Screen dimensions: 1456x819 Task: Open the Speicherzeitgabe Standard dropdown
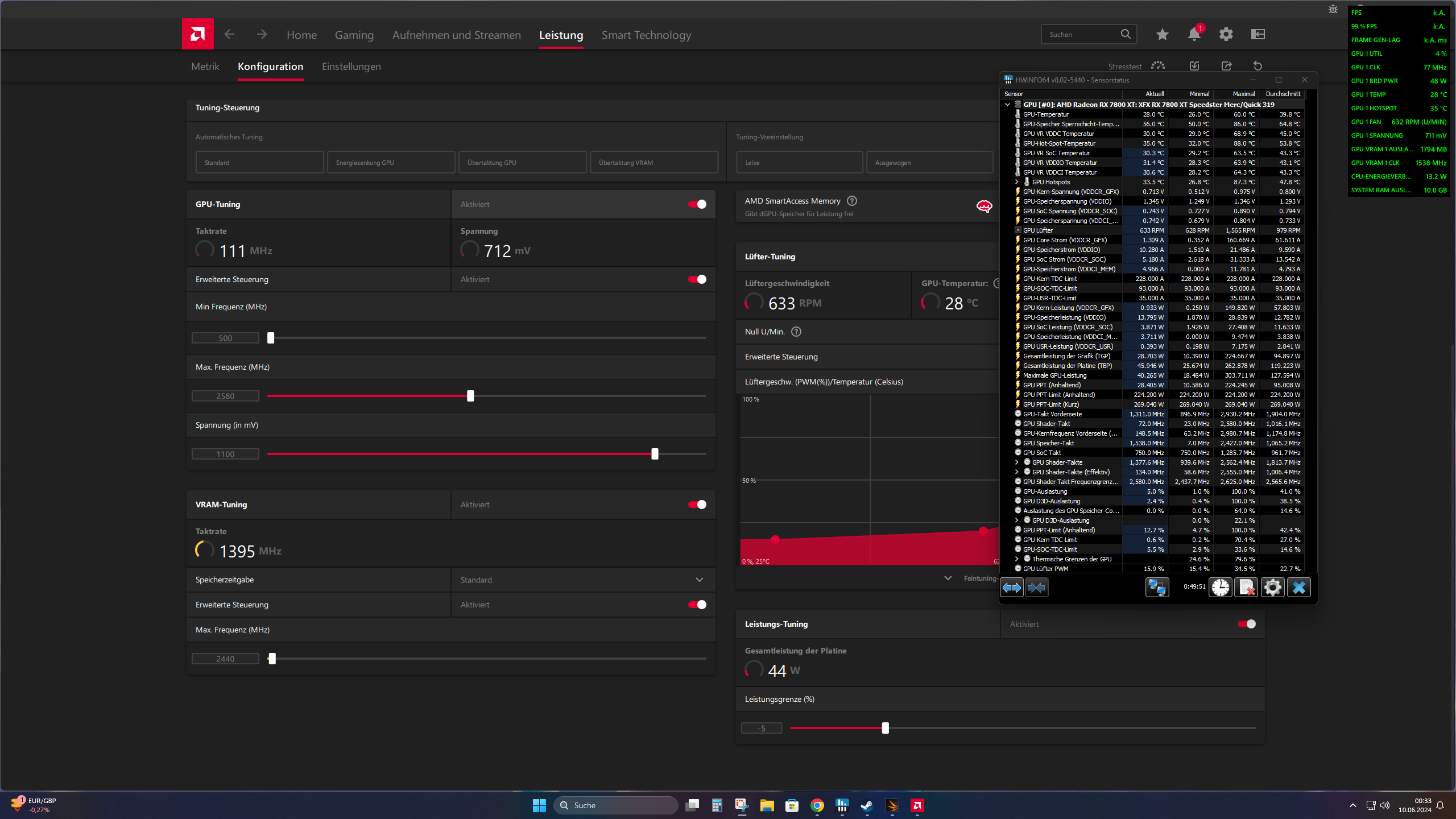click(x=583, y=580)
